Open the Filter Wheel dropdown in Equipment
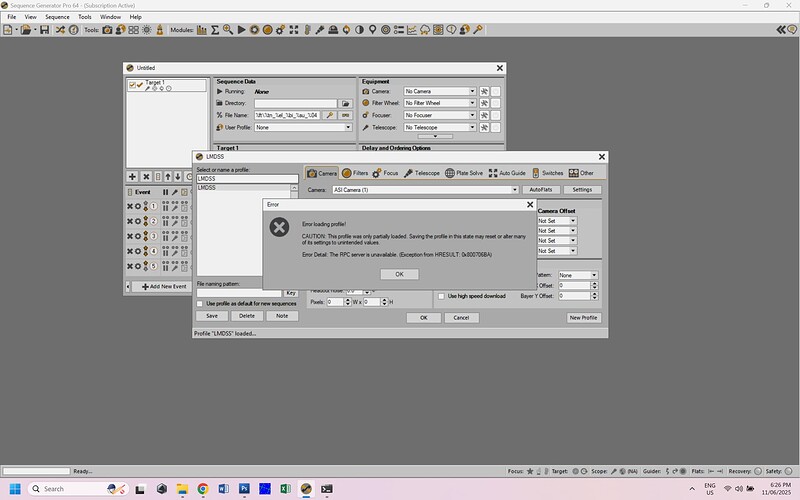Viewport: 800px width, 500px height. (x=472, y=103)
